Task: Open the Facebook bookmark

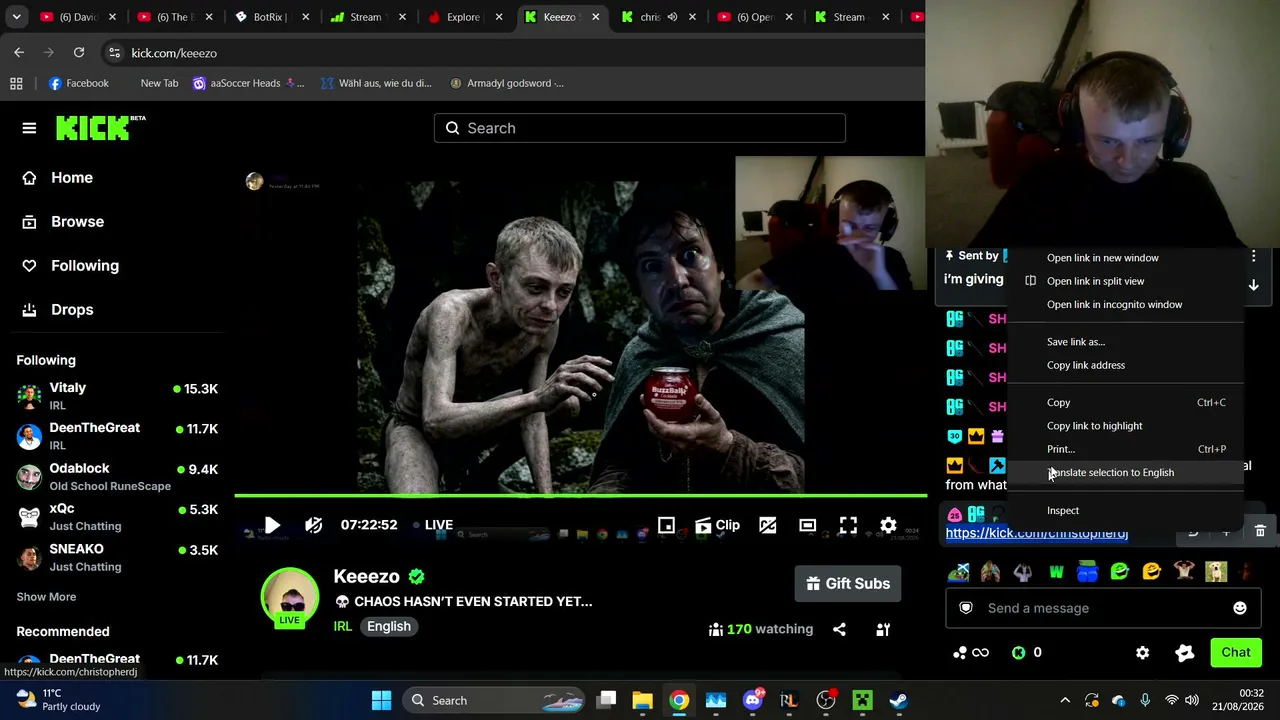Action: (x=79, y=83)
